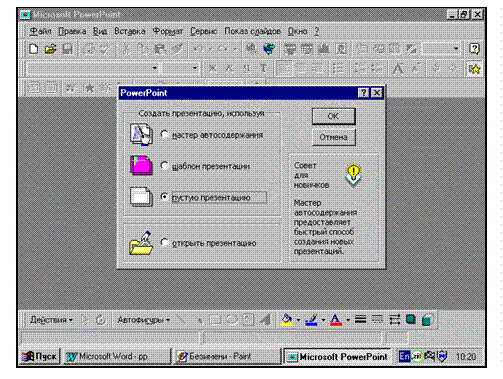Click the Отмена cancel button
This screenshot has height=379, width=503.
coord(333,137)
